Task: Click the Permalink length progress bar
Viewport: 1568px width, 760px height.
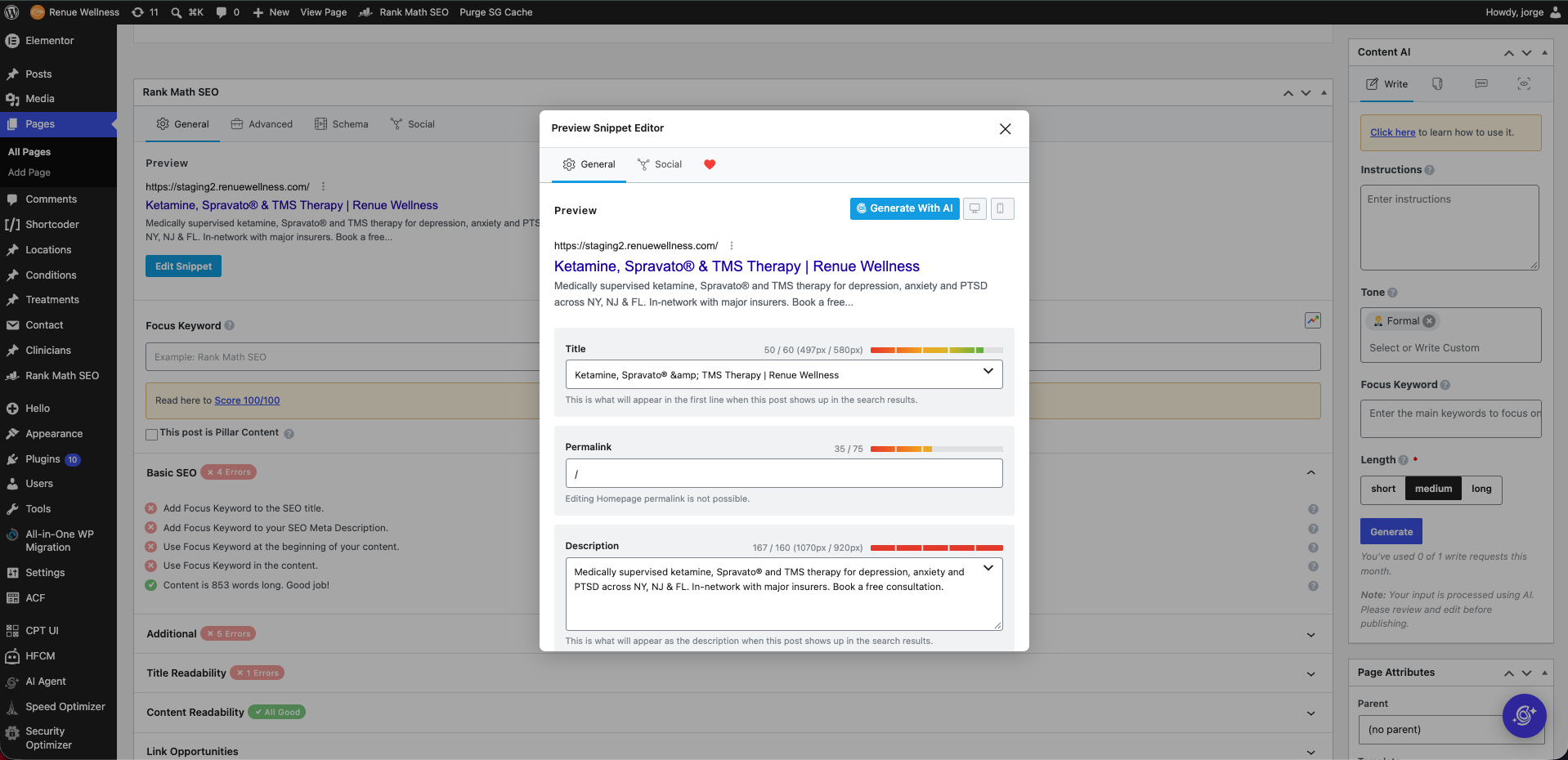Action: [936, 449]
